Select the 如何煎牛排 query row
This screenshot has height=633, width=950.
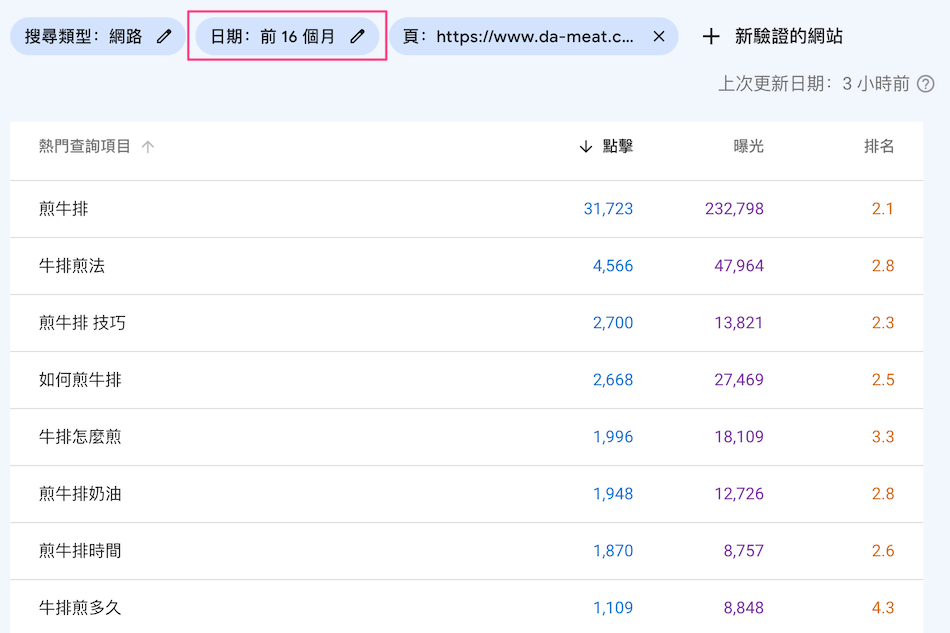(80, 380)
